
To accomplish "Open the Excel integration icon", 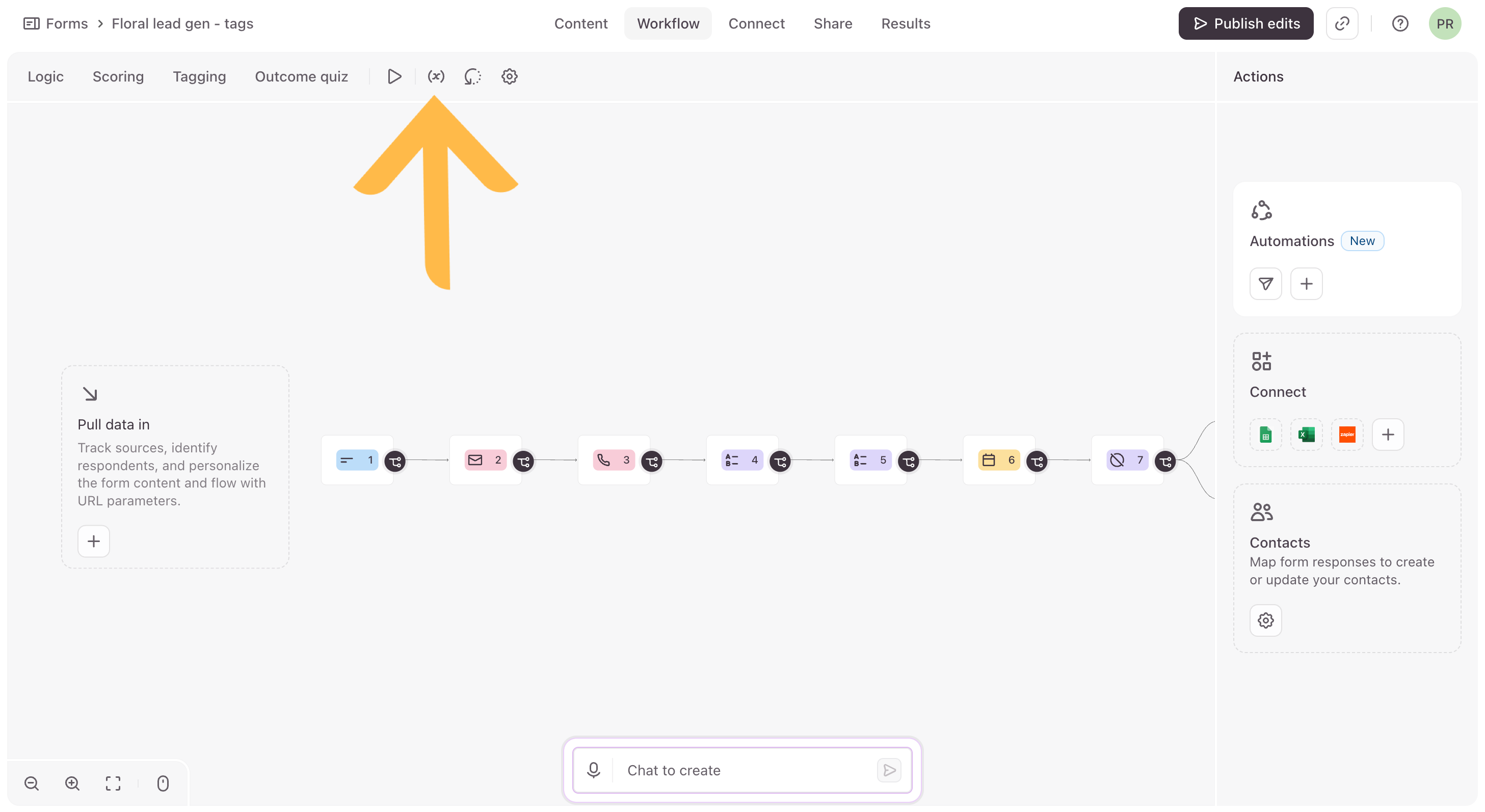I will click(1306, 435).
